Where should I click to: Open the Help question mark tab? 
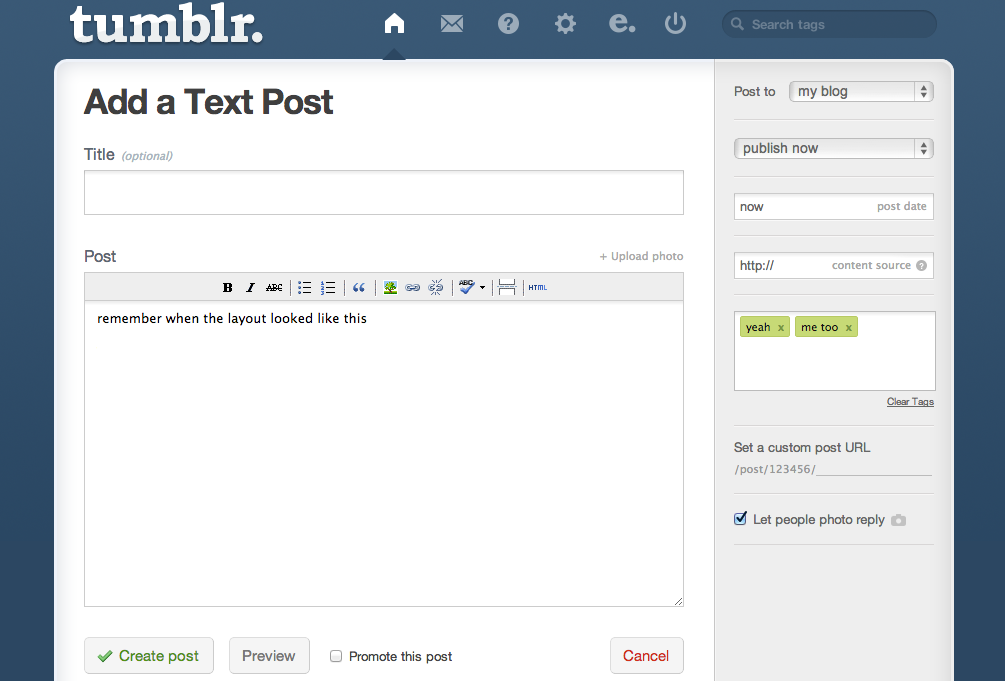pyautogui.click(x=508, y=24)
